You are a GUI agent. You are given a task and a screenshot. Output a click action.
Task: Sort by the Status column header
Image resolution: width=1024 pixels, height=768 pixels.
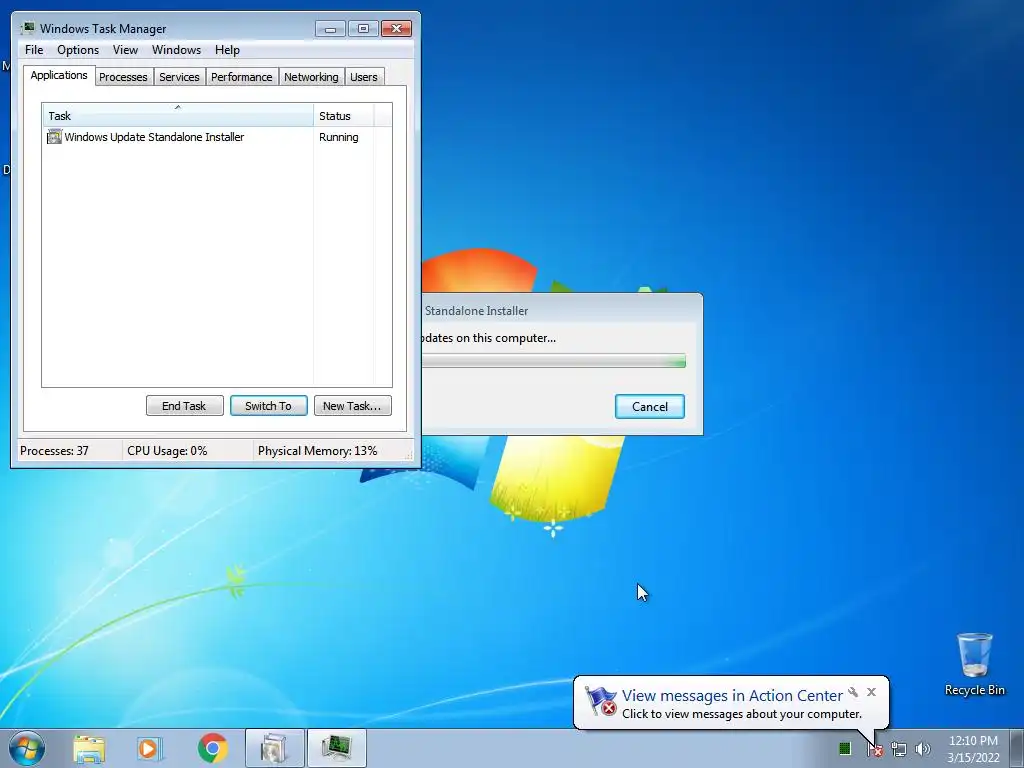click(344, 116)
